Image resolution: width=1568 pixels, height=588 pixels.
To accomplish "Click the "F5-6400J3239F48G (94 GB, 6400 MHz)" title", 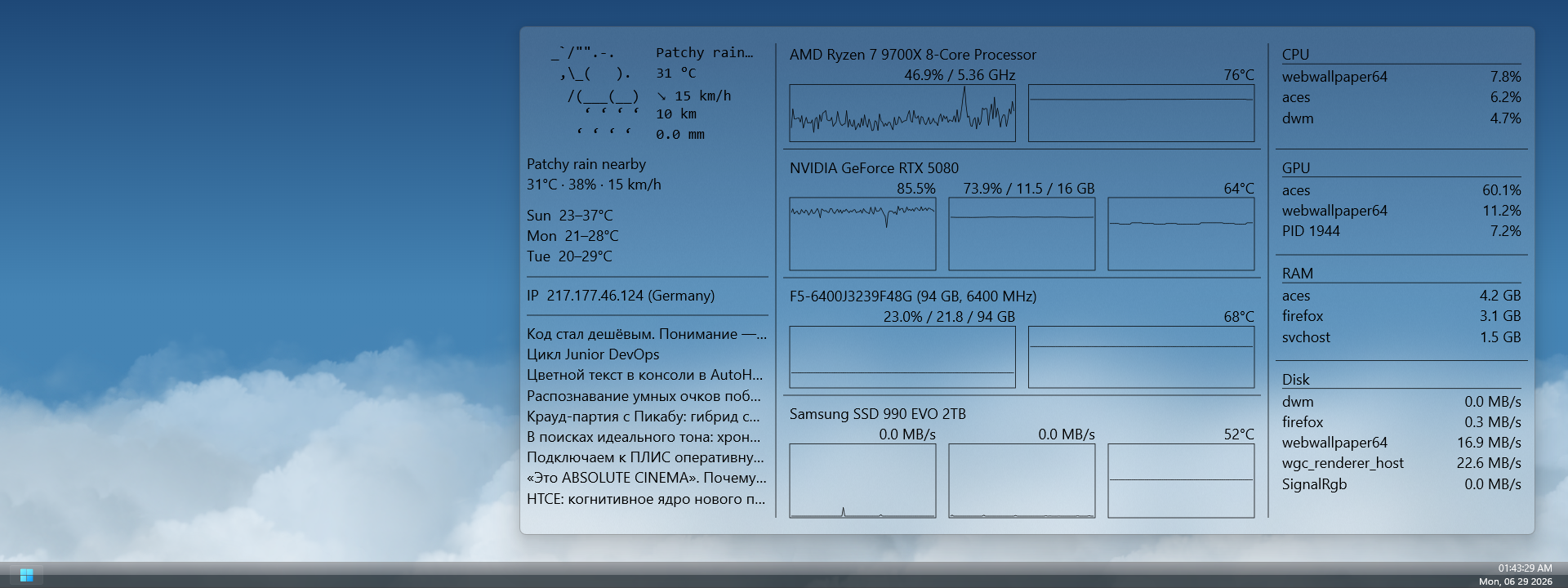I will pos(913,296).
